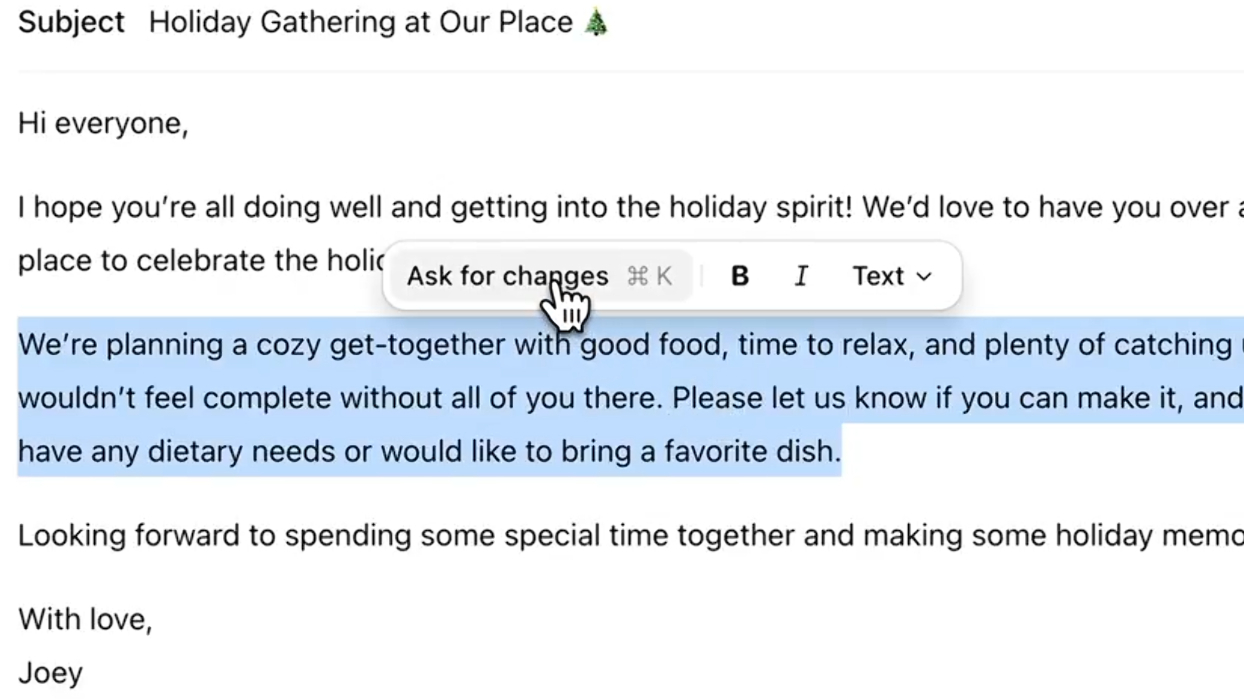The height and width of the screenshot is (700, 1244).
Task: Click highlighted line "We're planning a cozy get-together"
Action: pyautogui.click(x=300, y=345)
